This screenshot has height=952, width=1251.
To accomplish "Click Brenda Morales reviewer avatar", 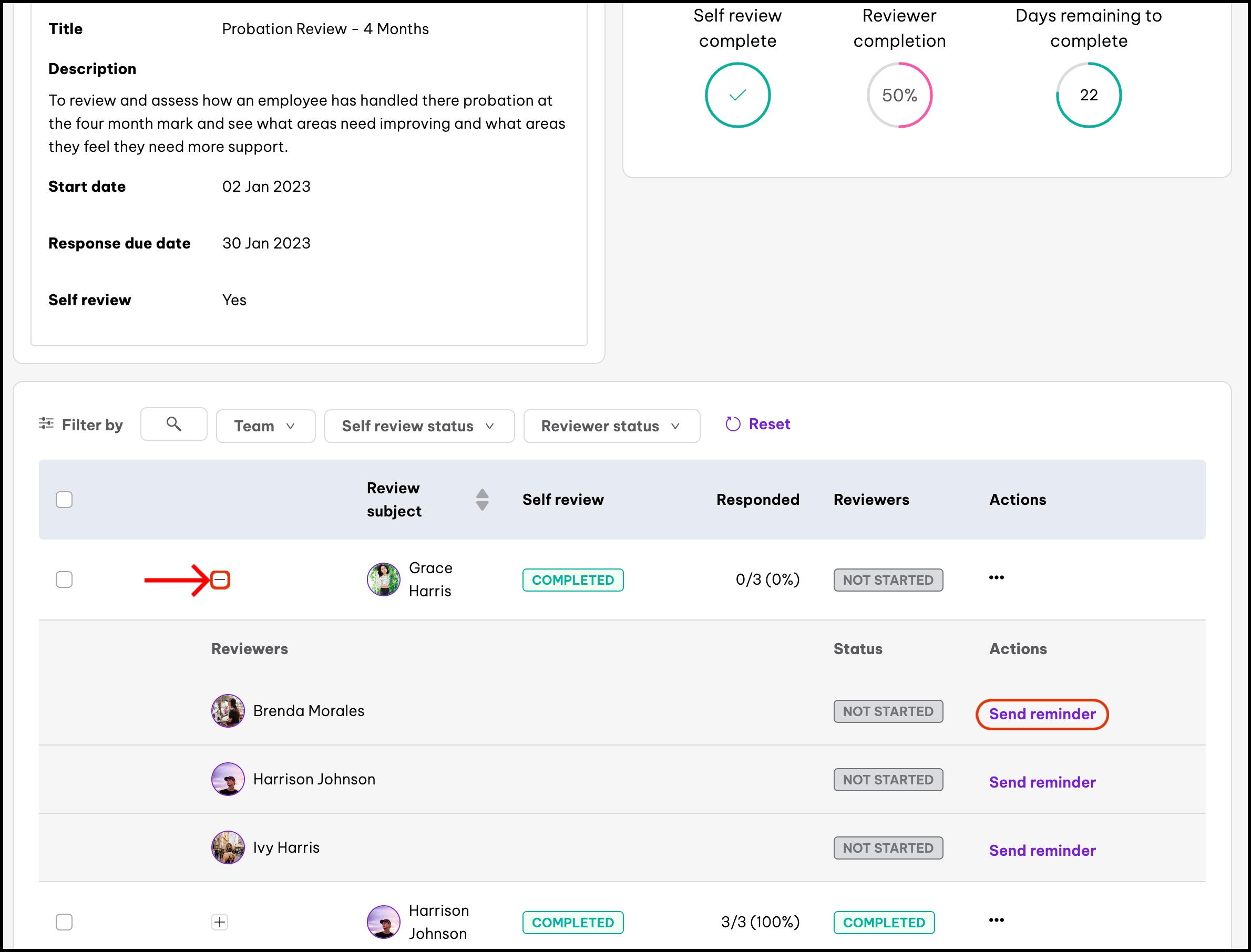I will click(228, 711).
